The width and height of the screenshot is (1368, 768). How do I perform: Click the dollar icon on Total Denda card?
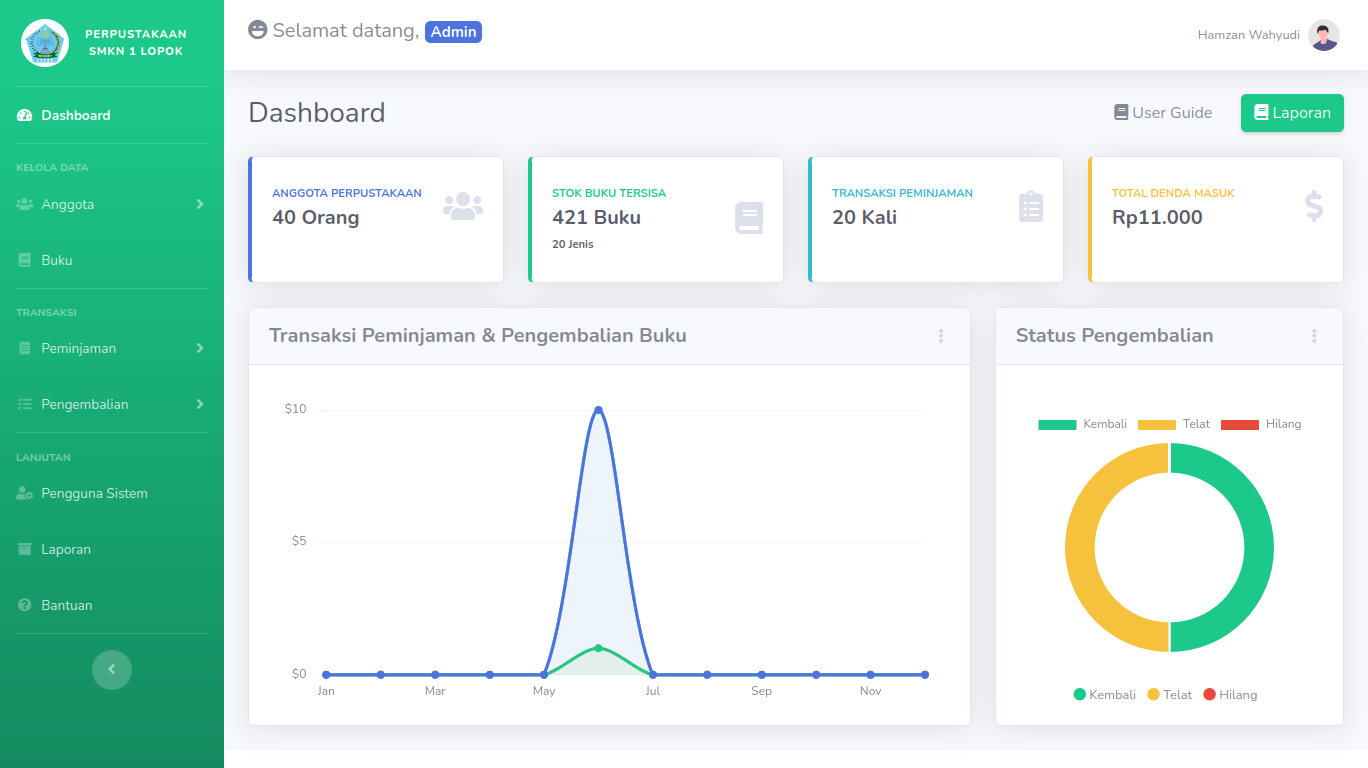click(1313, 206)
